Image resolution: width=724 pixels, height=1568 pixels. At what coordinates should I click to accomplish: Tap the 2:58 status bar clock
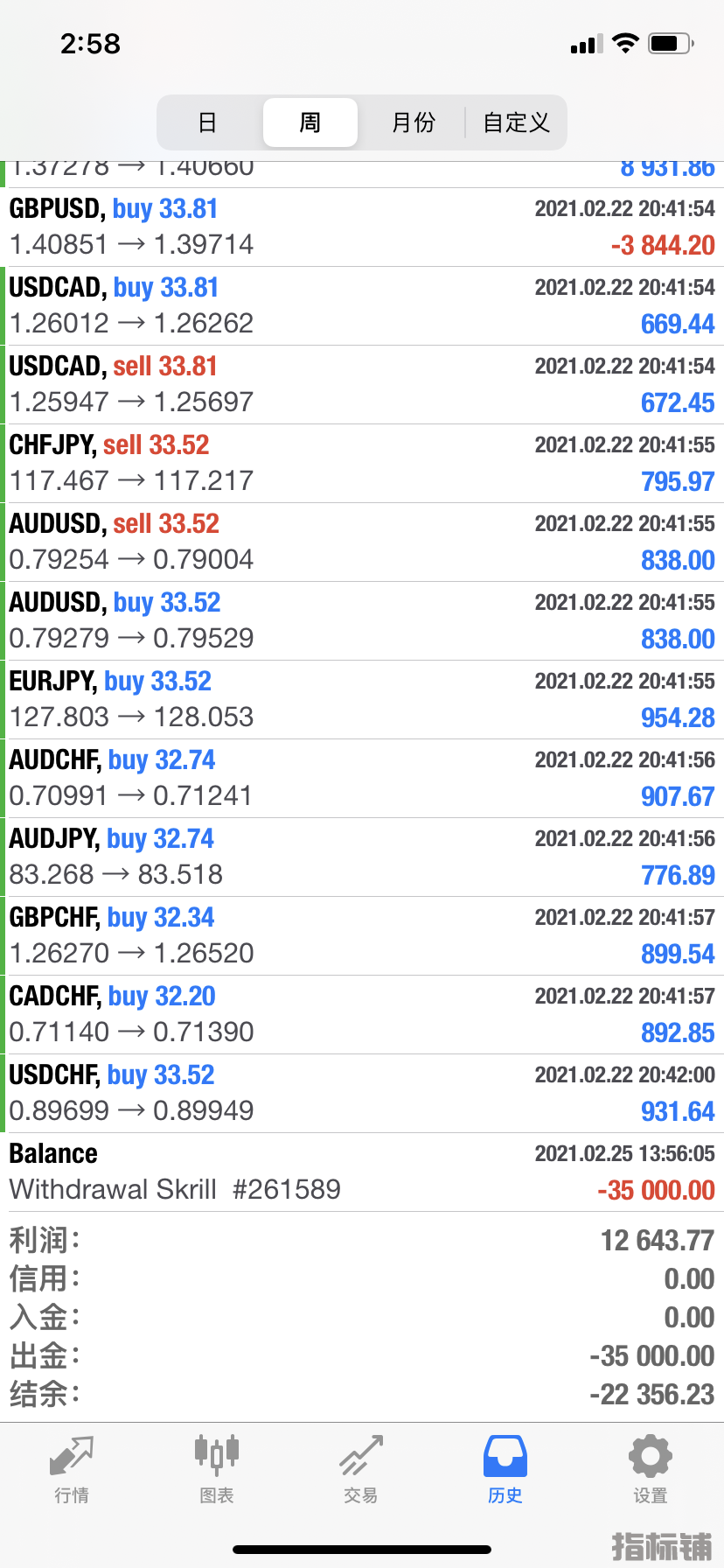tap(90, 44)
